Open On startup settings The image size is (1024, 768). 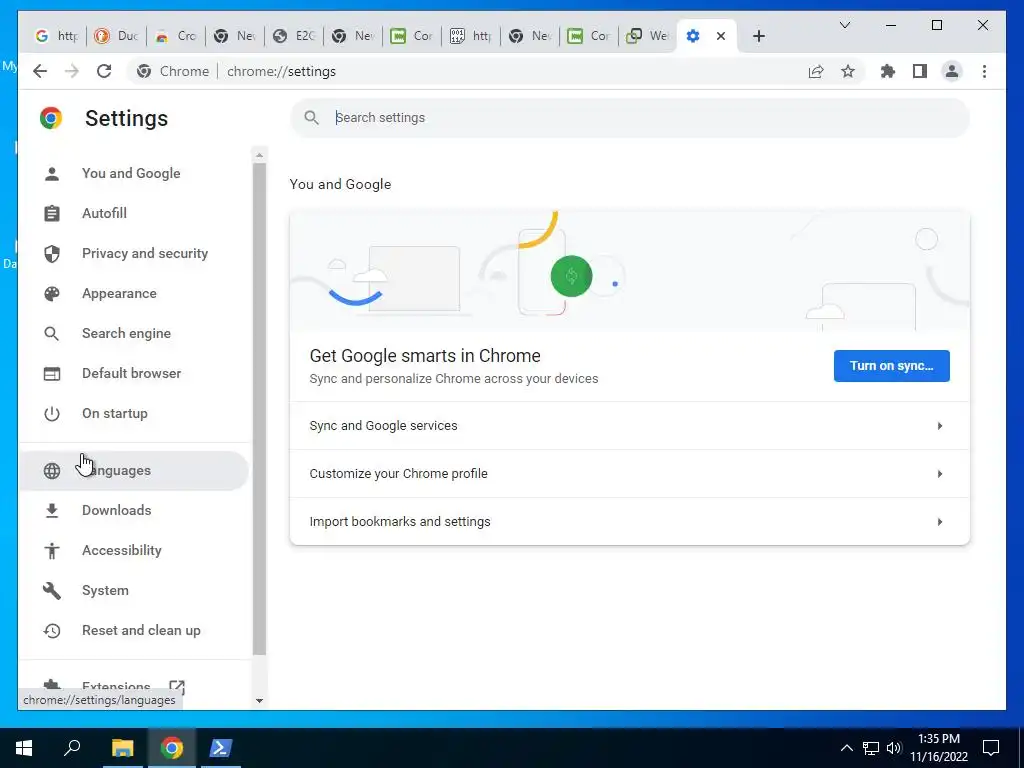pyautogui.click(x=134, y=413)
